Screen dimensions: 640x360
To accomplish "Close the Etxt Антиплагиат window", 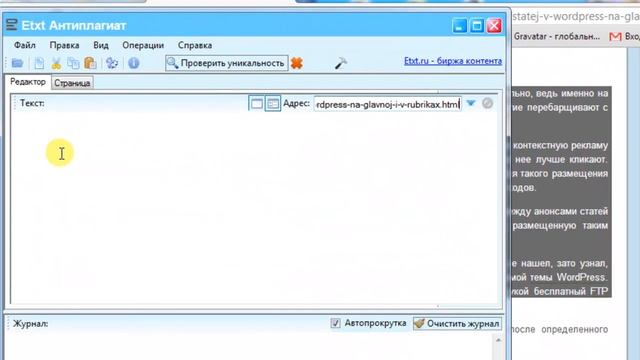I will pyautogui.click(x=494, y=26).
